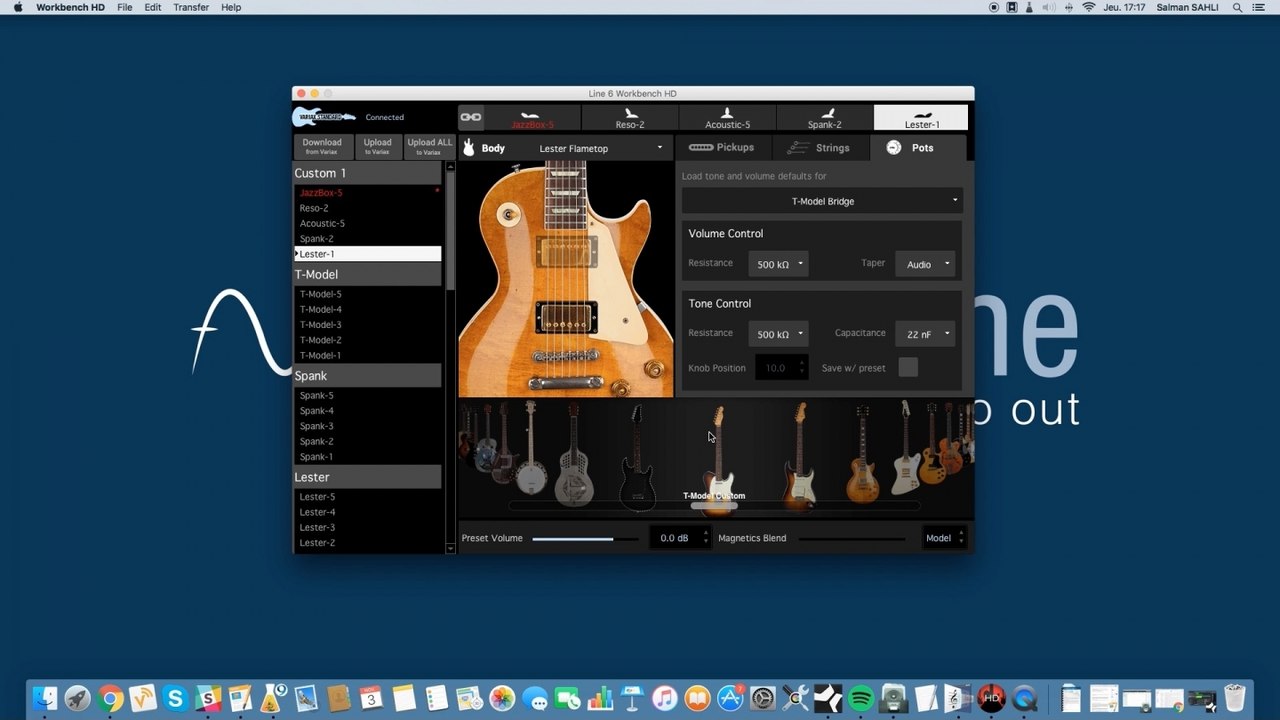The width and height of the screenshot is (1280, 720).
Task: Open Finder from the dock
Action: click(x=45, y=698)
